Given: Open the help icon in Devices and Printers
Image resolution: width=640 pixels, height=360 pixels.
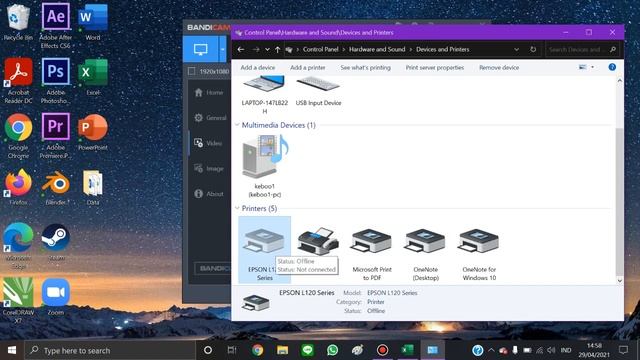Looking at the screenshot, I should (x=612, y=67).
